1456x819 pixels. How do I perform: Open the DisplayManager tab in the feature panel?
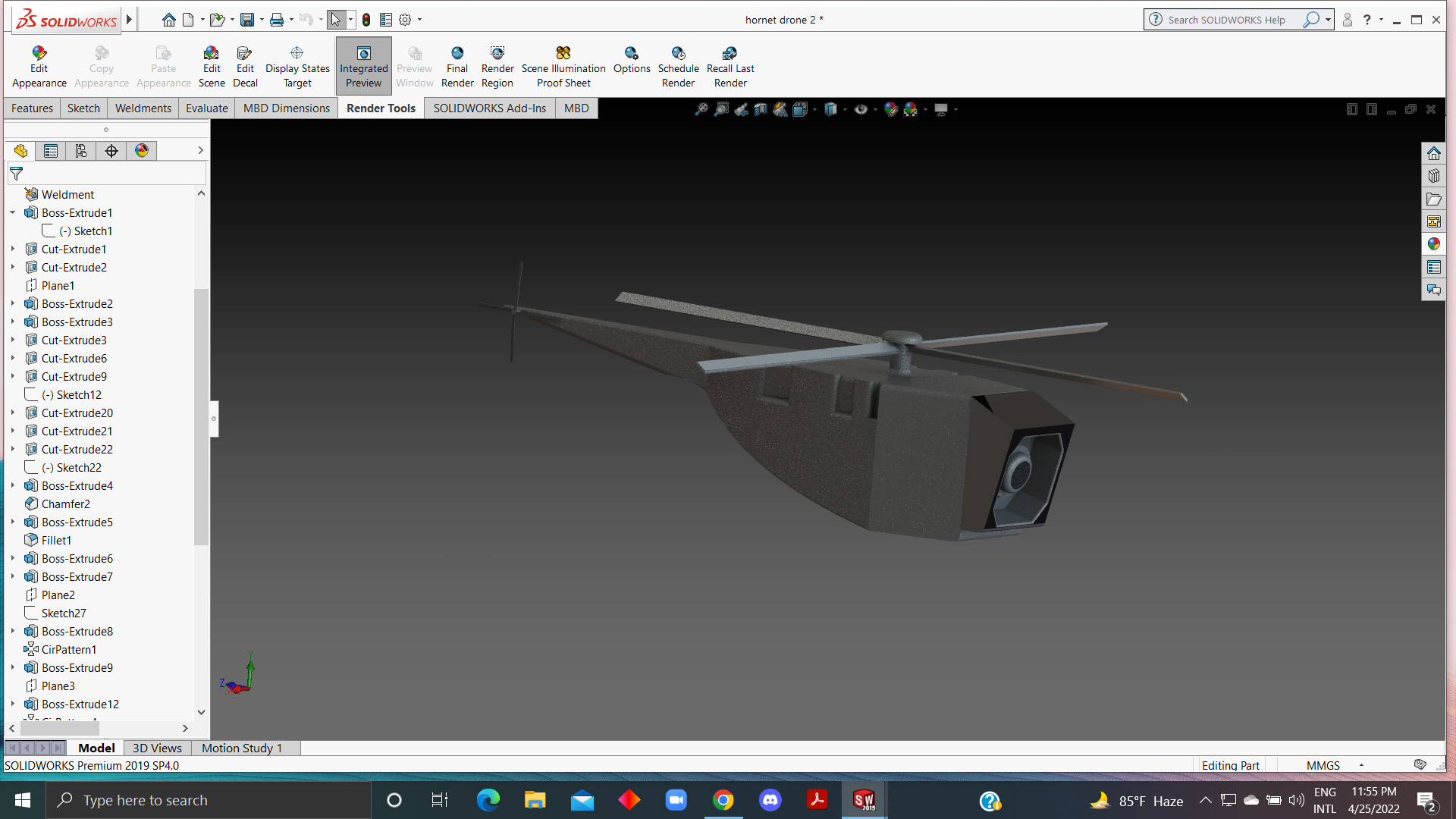tap(142, 151)
